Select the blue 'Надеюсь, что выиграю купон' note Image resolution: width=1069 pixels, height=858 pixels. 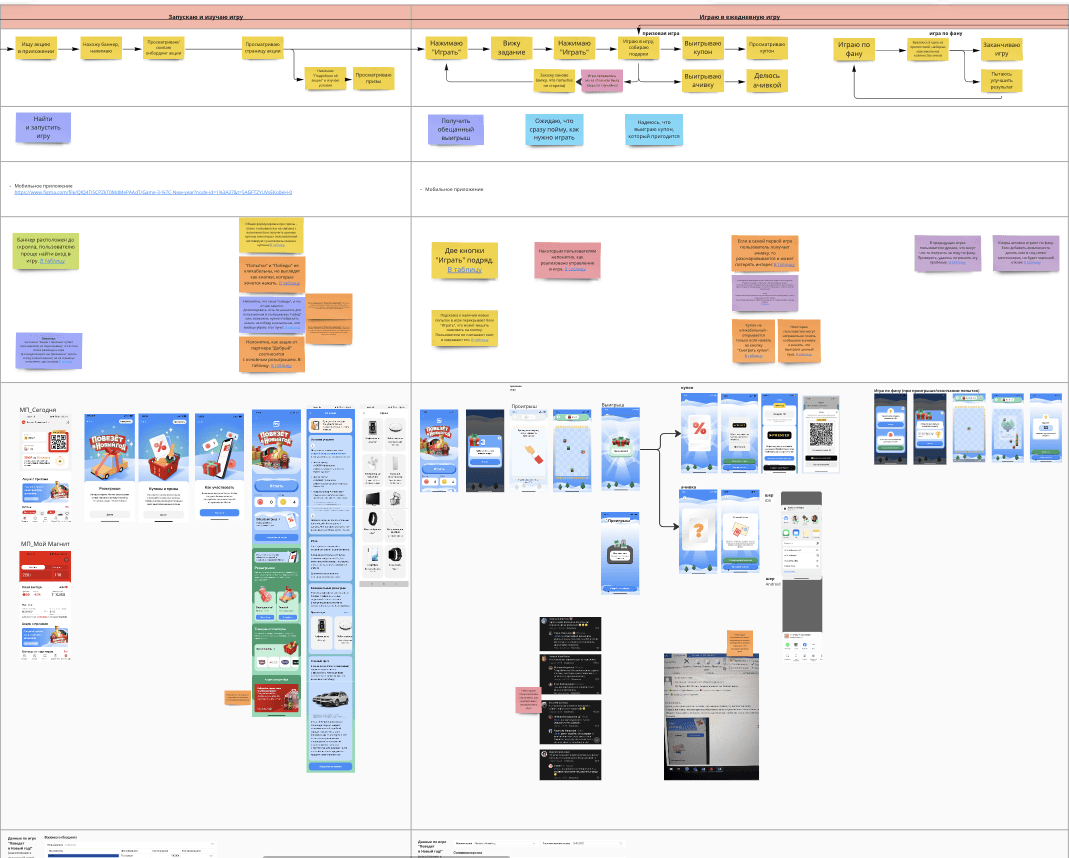[654, 129]
